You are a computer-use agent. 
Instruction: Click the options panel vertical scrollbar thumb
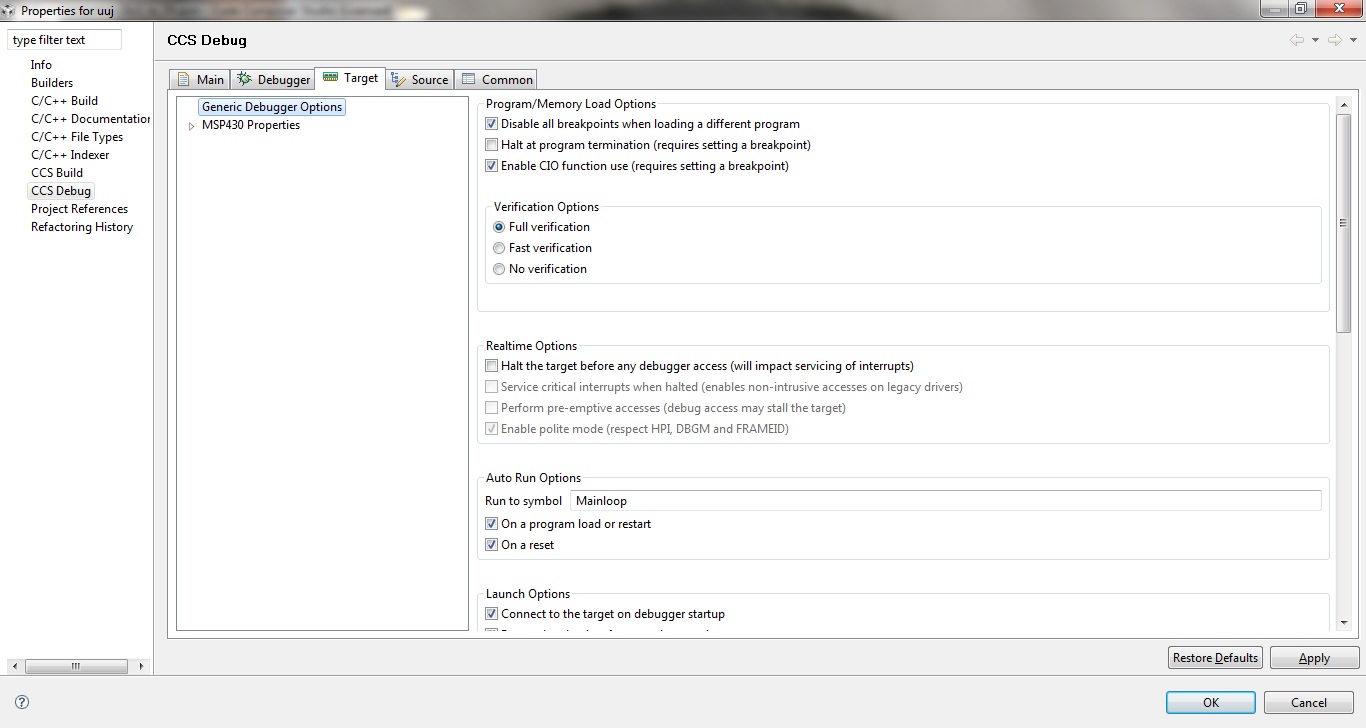(x=1344, y=223)
